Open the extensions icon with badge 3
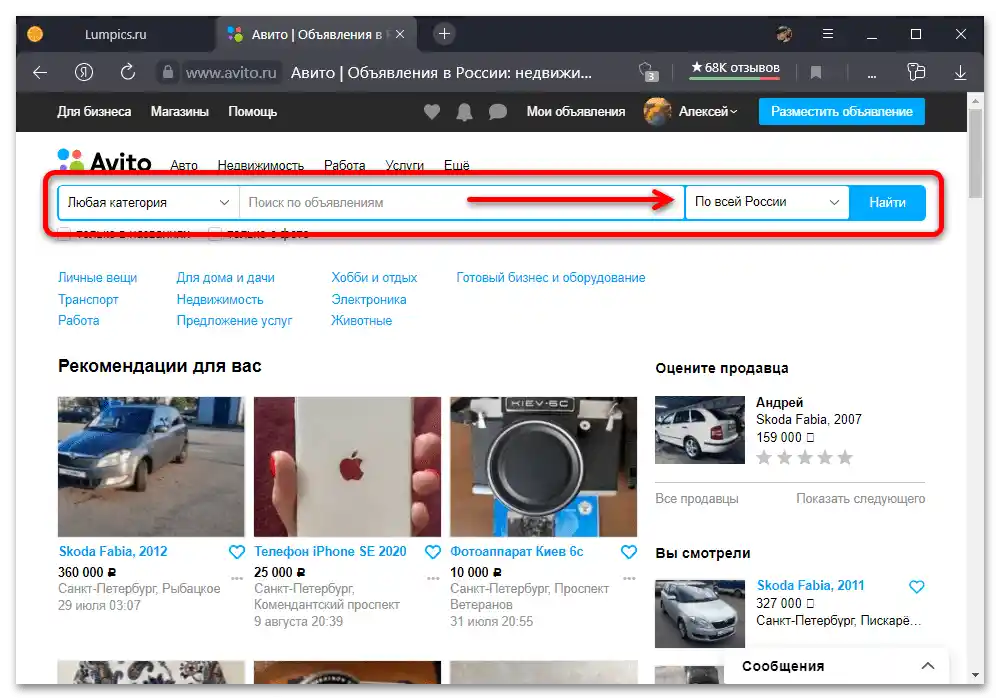1000x700 pixels. point(647,72)
